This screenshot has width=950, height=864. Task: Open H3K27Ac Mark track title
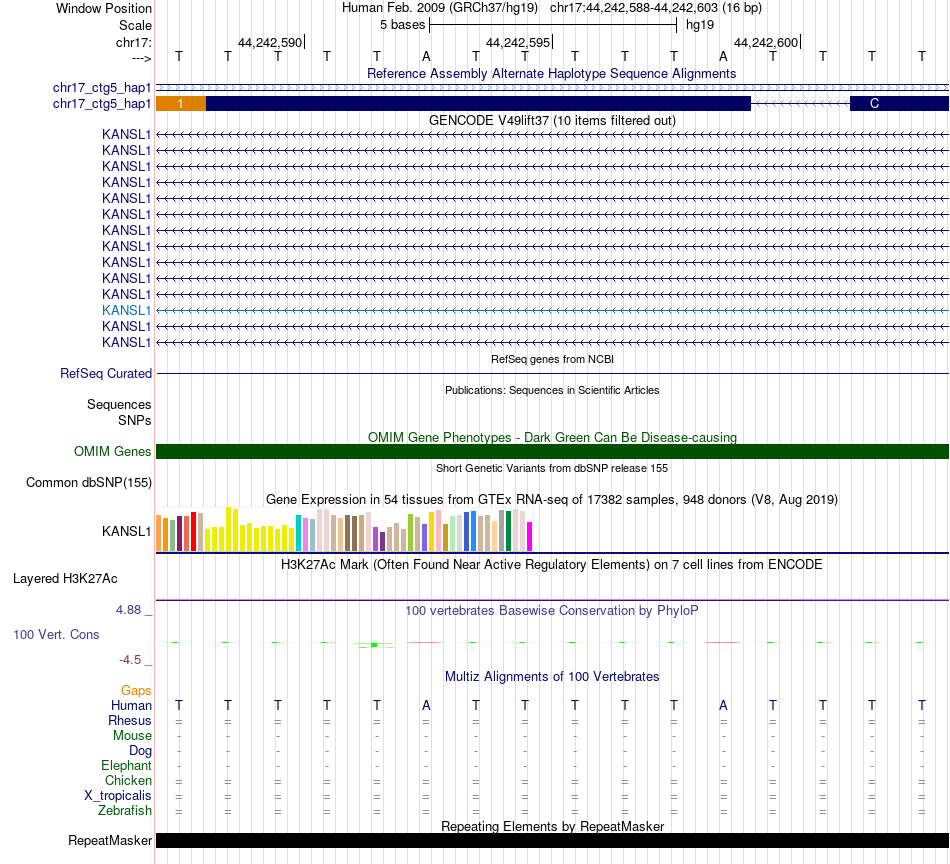click(551, 565)
